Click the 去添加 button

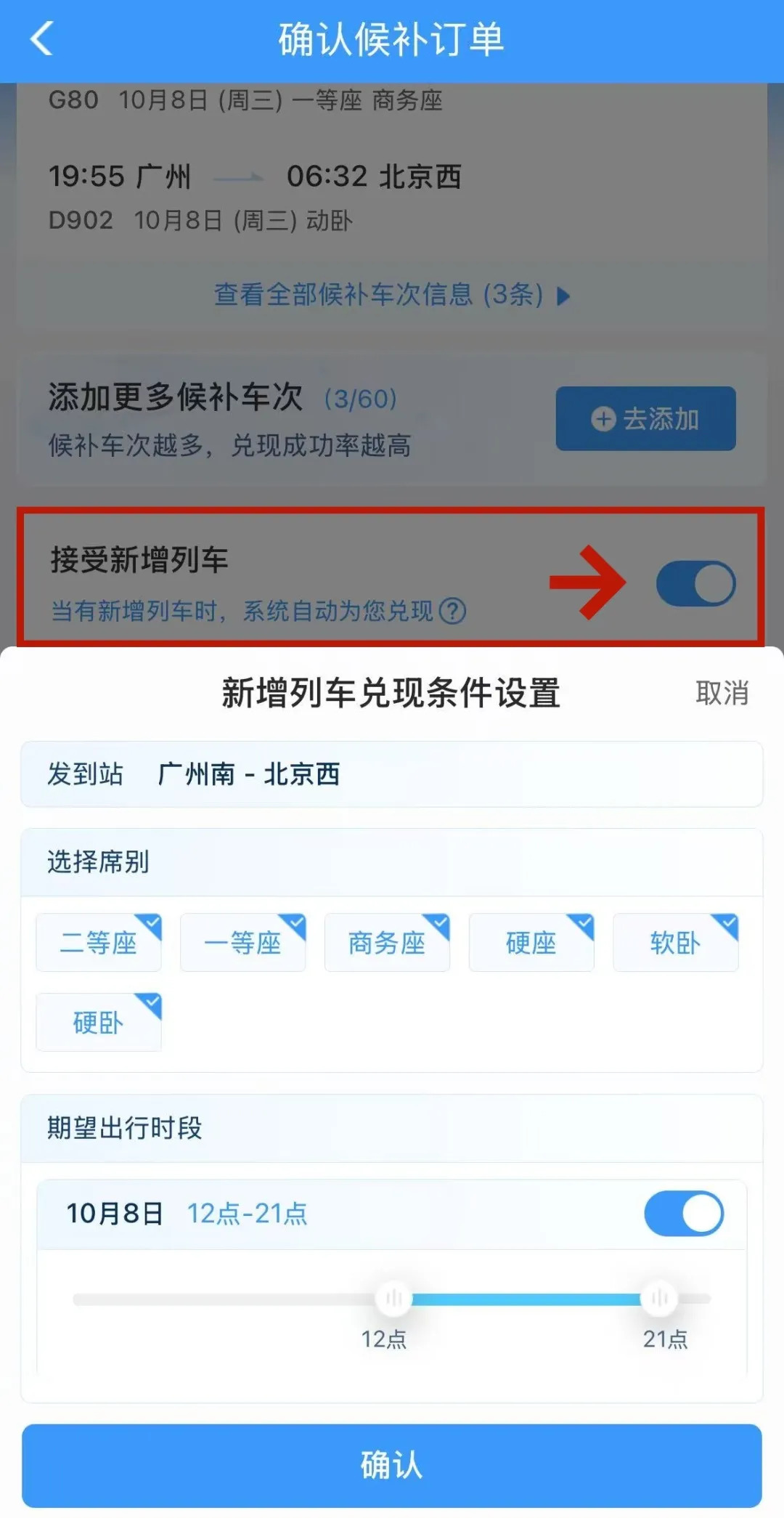pyautogui.click(x=645, y=419)
